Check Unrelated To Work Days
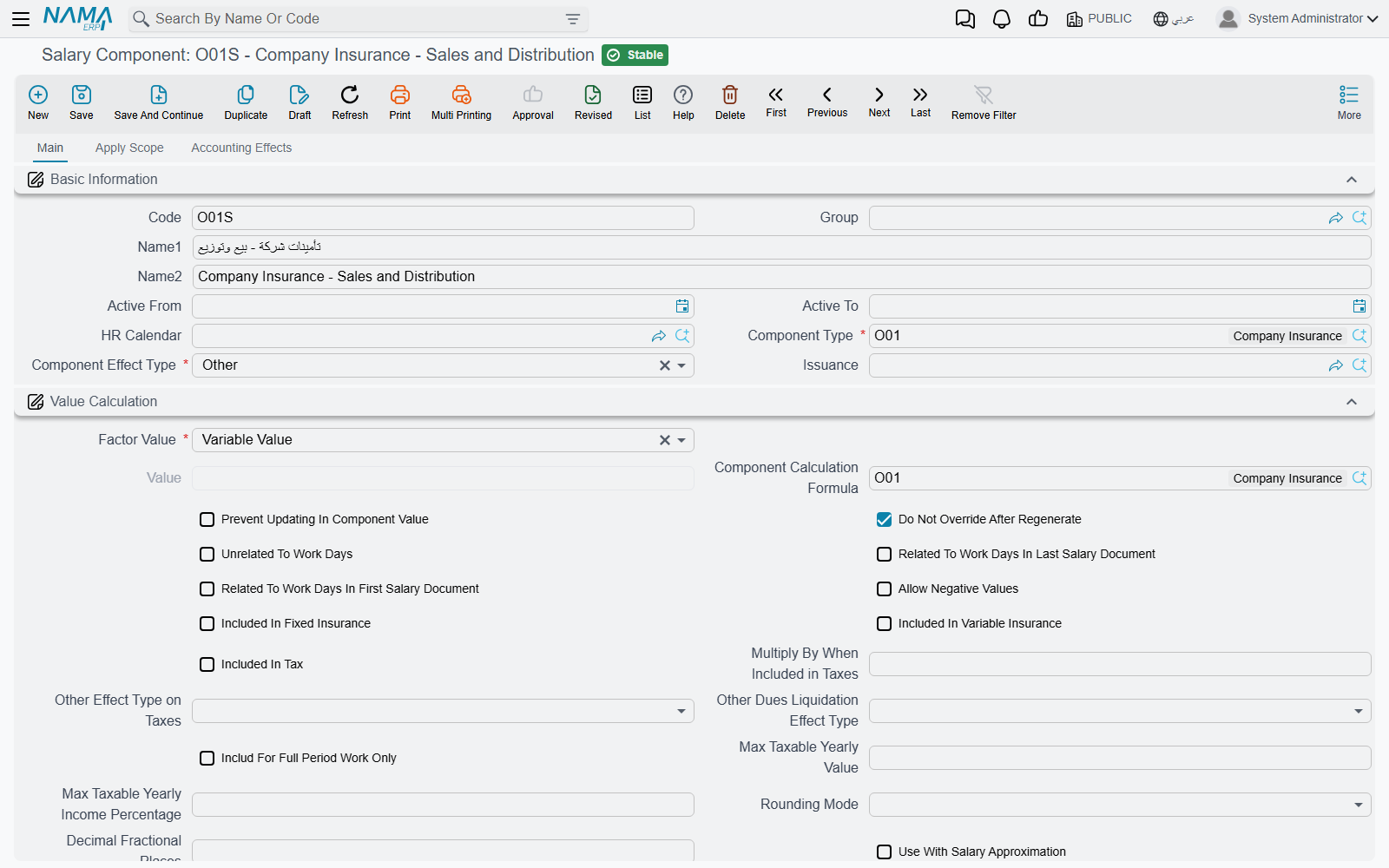Image resolution: width=1389 pixels, height=868 pixels. 207,555
